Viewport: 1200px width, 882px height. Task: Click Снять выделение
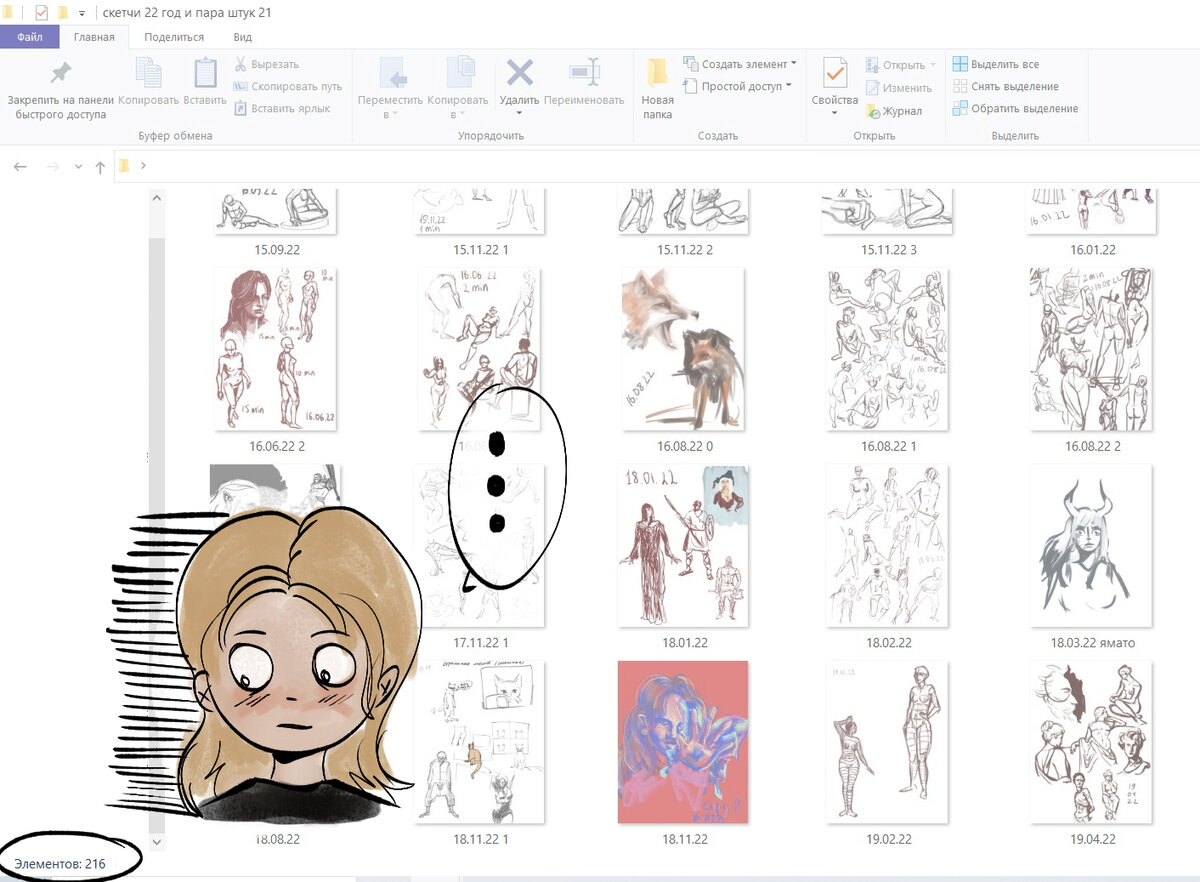pos(1005,86)
